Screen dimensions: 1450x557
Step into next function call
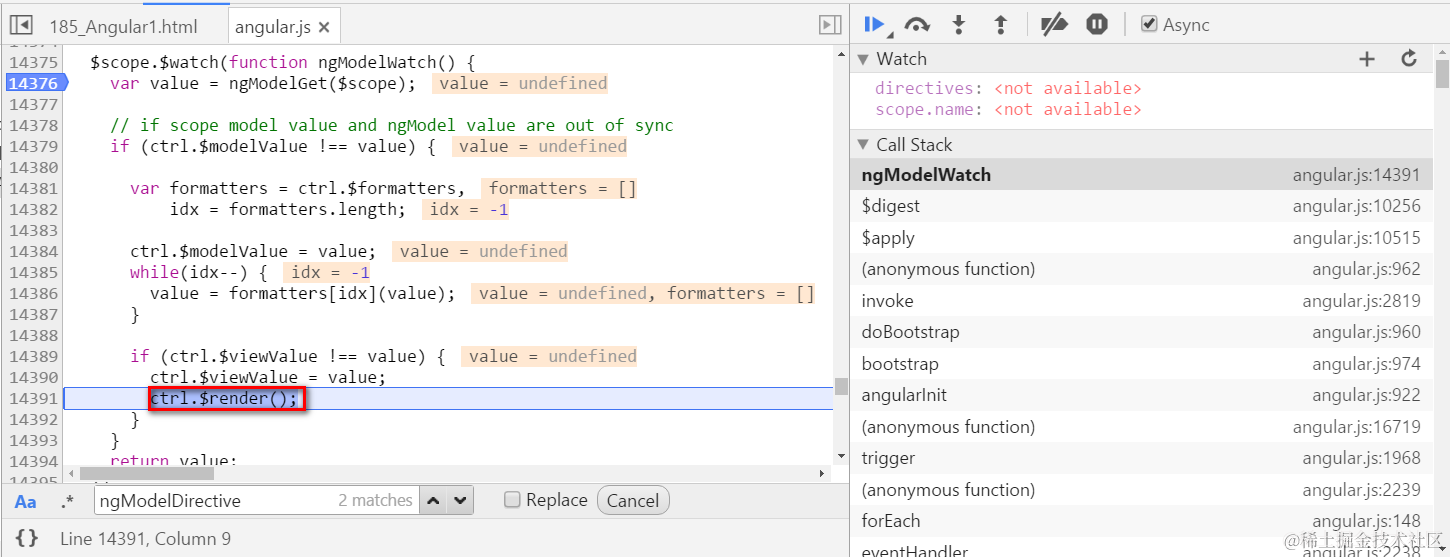tap(959, 25)
